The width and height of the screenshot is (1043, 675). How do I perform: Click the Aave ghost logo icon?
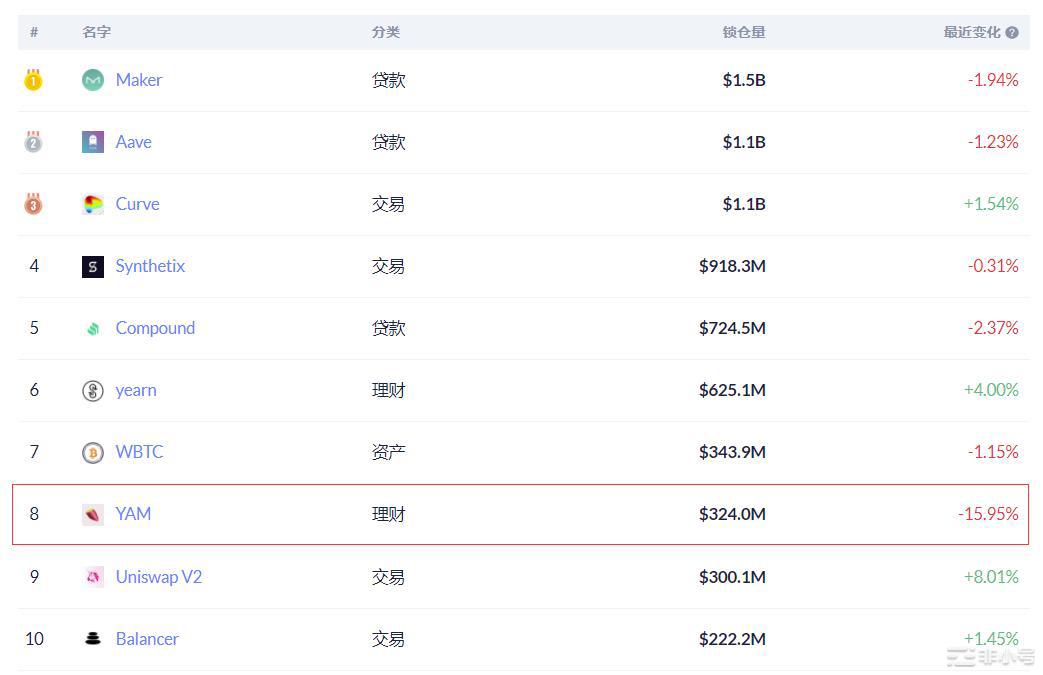tap(92, 142)
